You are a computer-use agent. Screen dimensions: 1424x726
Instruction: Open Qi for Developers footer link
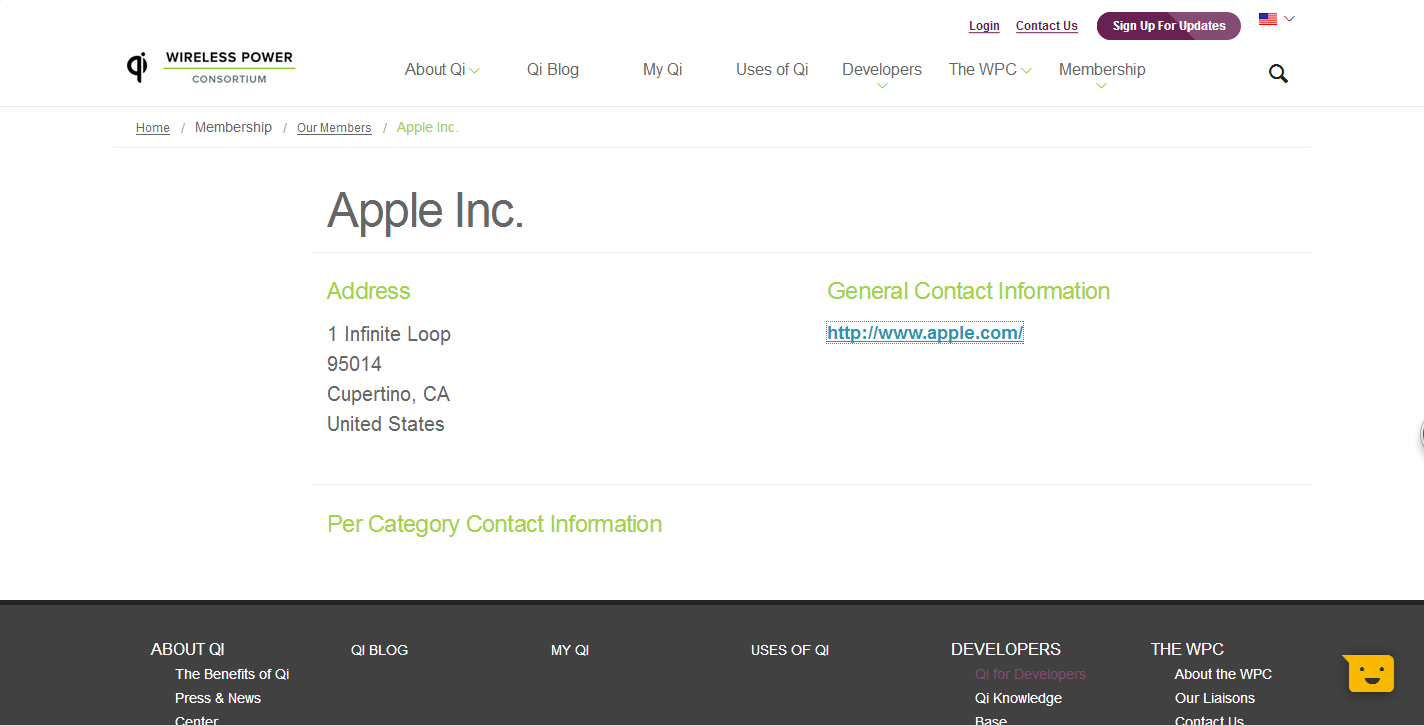(1030, 674)
